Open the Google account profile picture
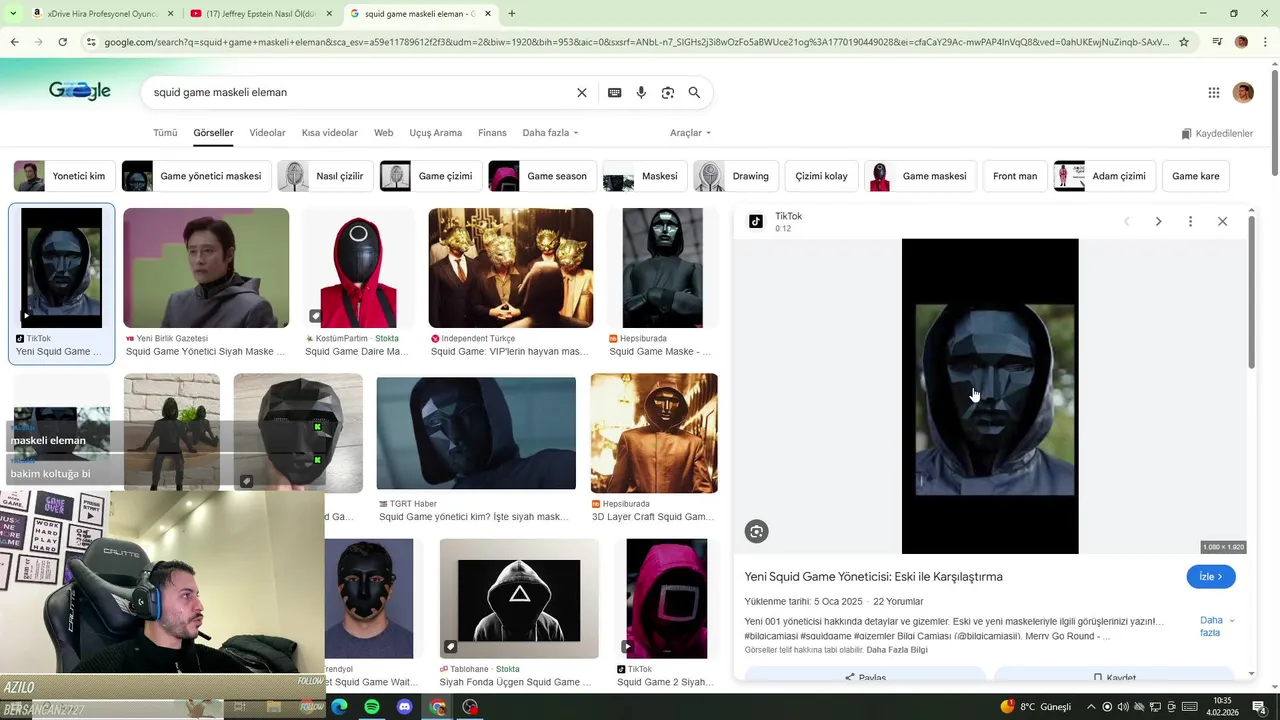The image size is (1280, 720). (1243, 92)
